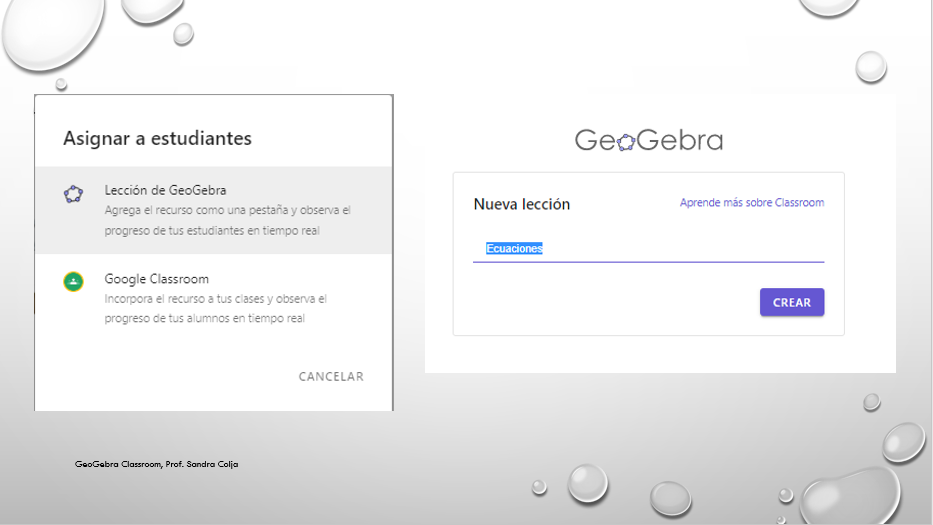Click the footer text 'GeoGebra Classroom, Prof. Sandra Colja'
The image size is (933, 525).
[156, 464]
